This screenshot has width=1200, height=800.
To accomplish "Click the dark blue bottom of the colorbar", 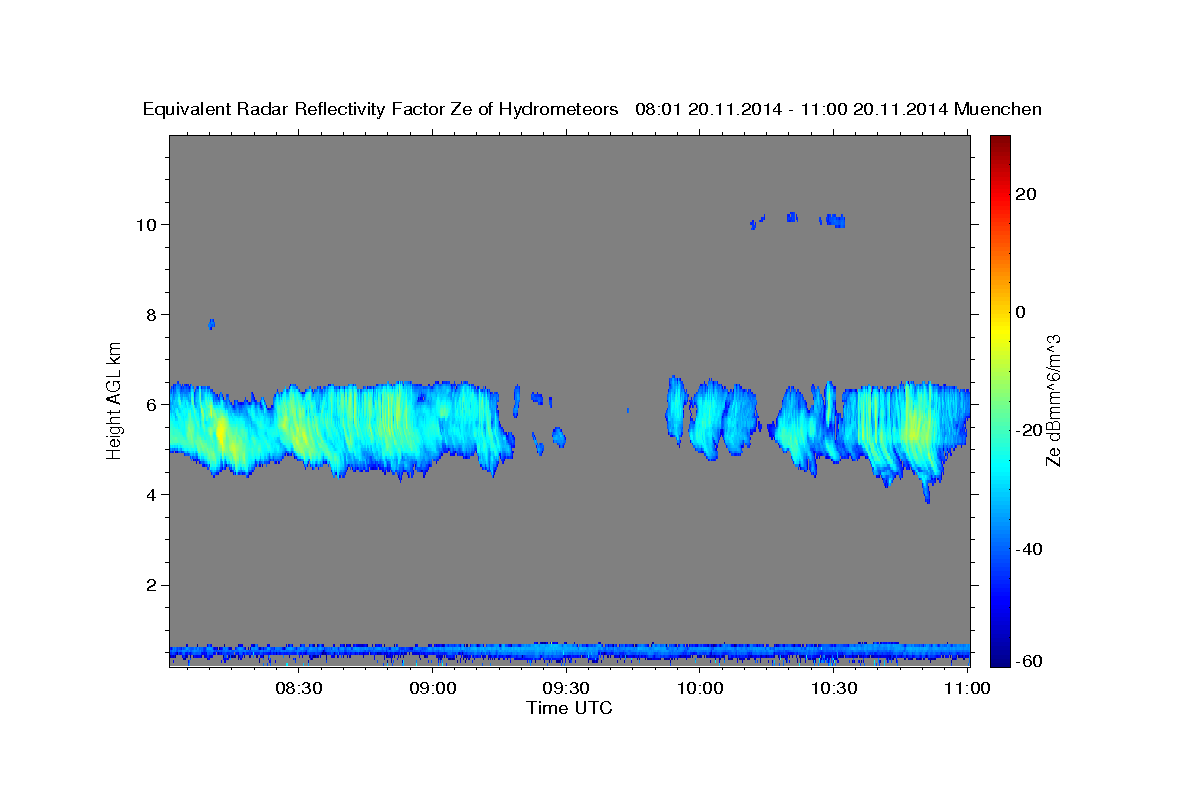I will [x=1000, y=655].
